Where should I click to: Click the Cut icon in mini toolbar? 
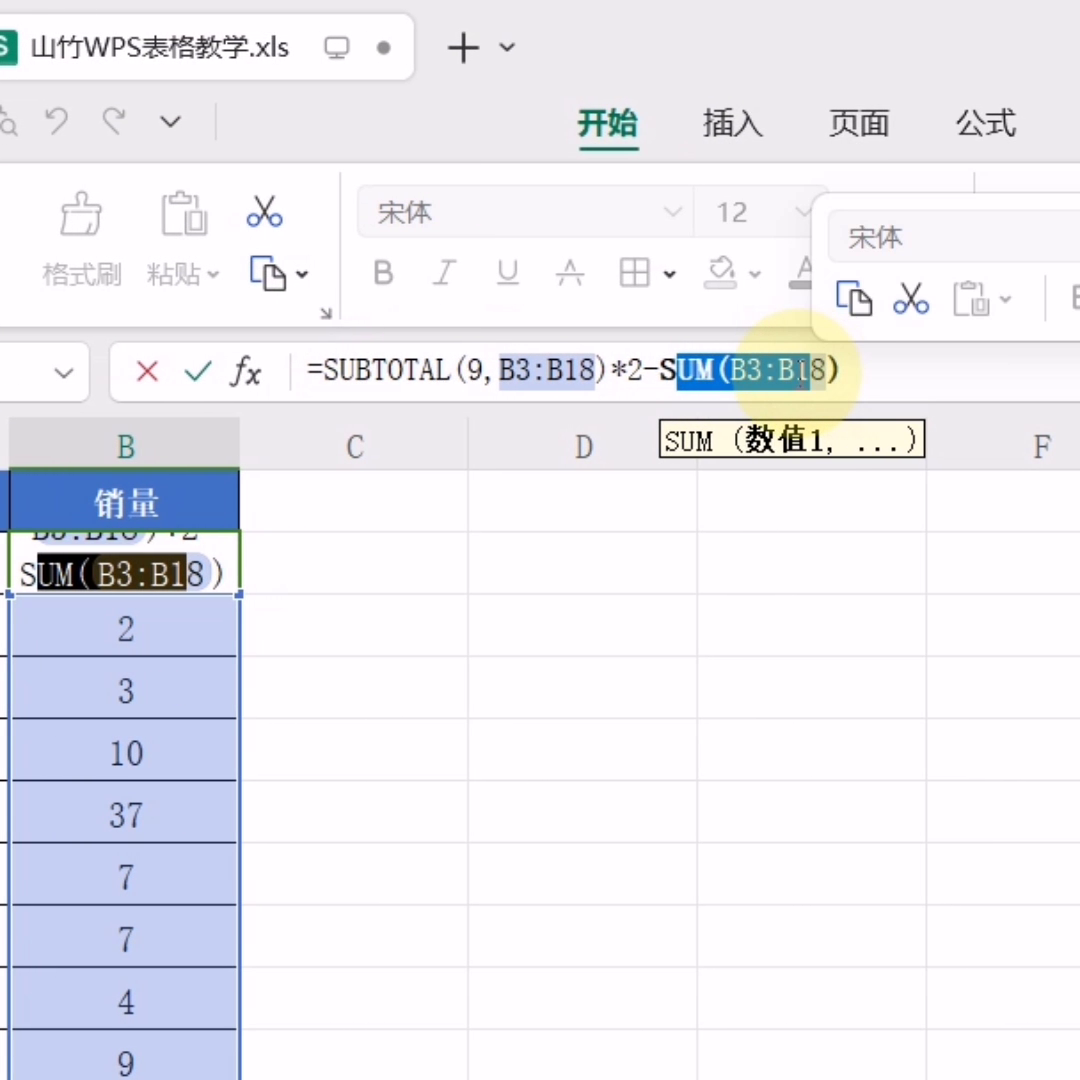coord(911,298)
